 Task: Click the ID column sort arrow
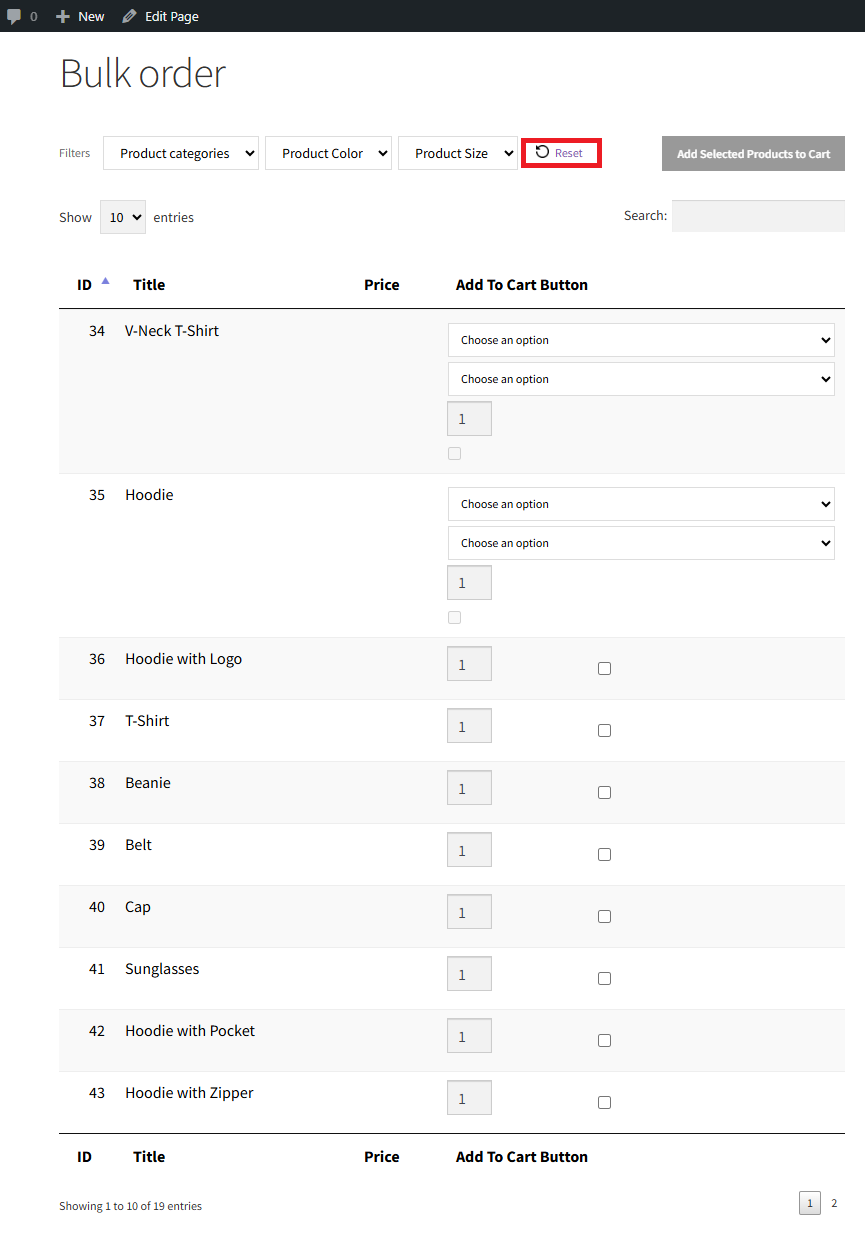pyautogui.click(x=105, y=281)
